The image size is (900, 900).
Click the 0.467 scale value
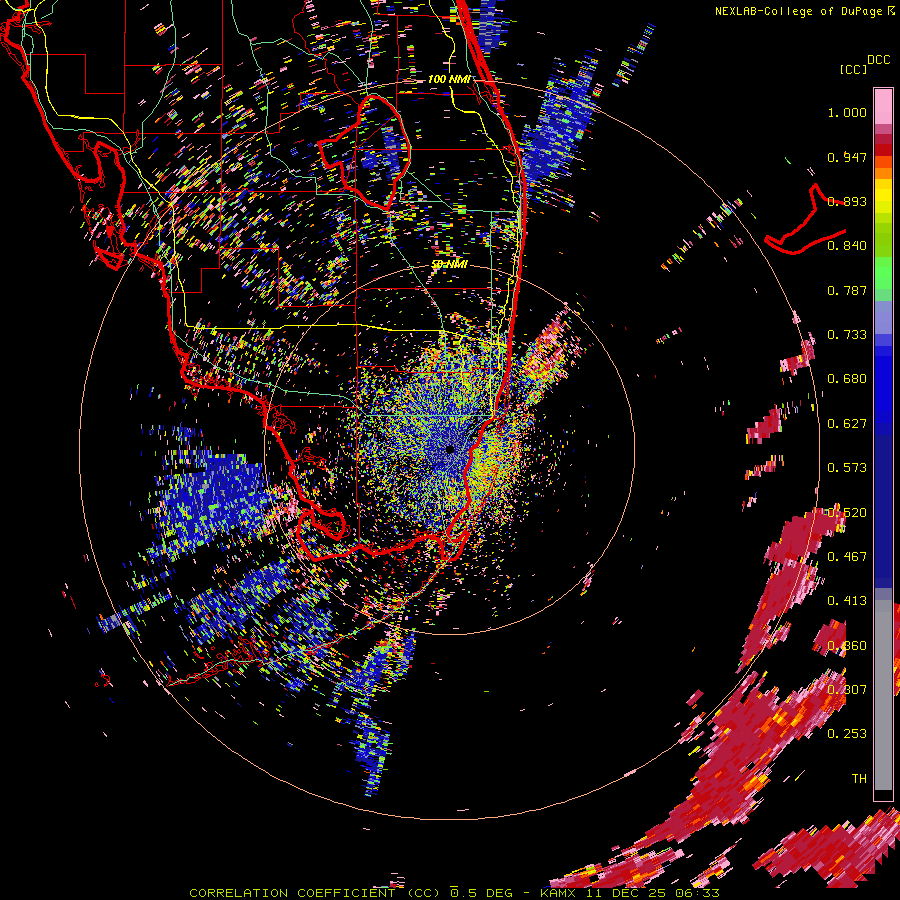click(x=847, y=557)
